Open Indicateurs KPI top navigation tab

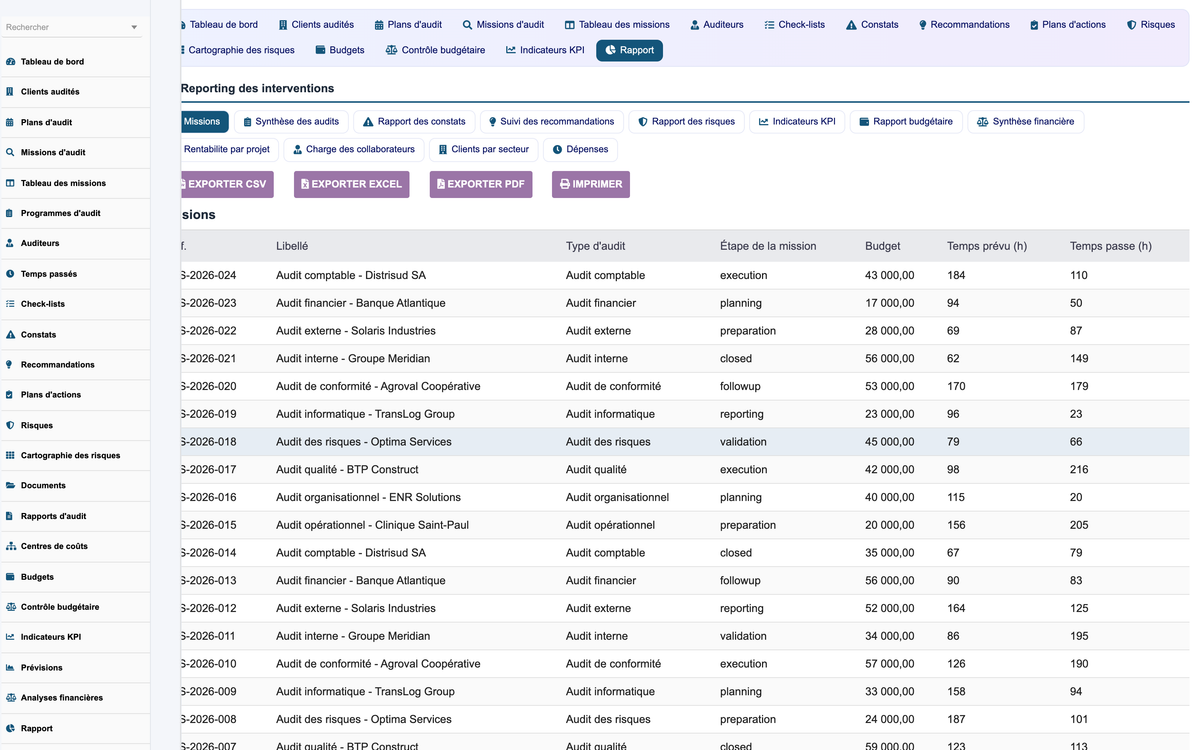545,50
